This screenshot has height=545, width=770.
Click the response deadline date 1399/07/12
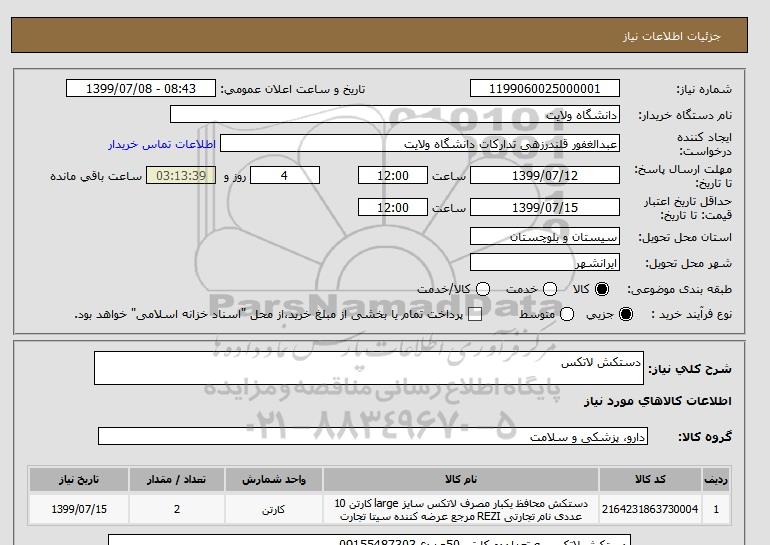click(x=545, y=175)
